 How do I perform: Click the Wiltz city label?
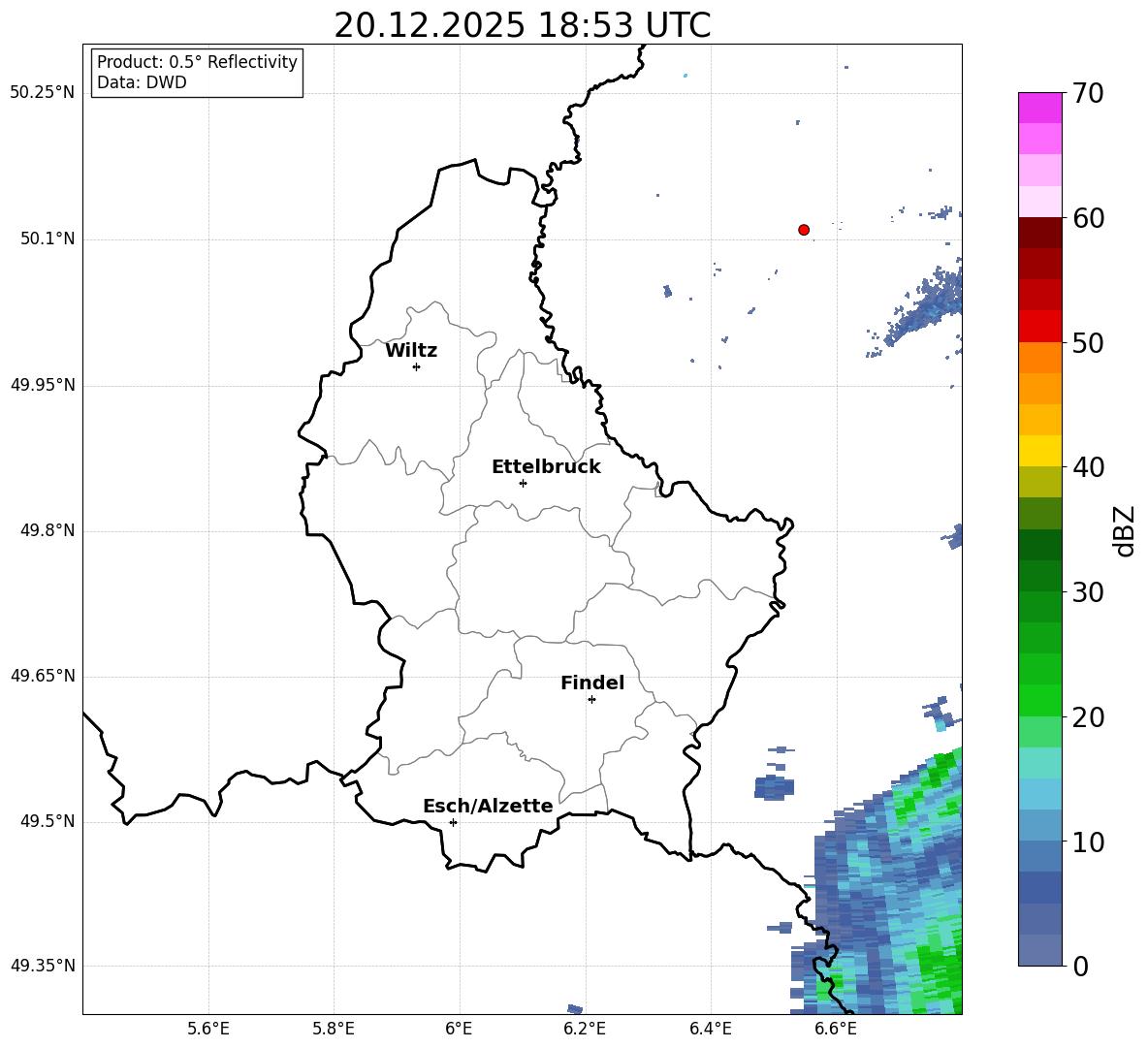(411, 351)
